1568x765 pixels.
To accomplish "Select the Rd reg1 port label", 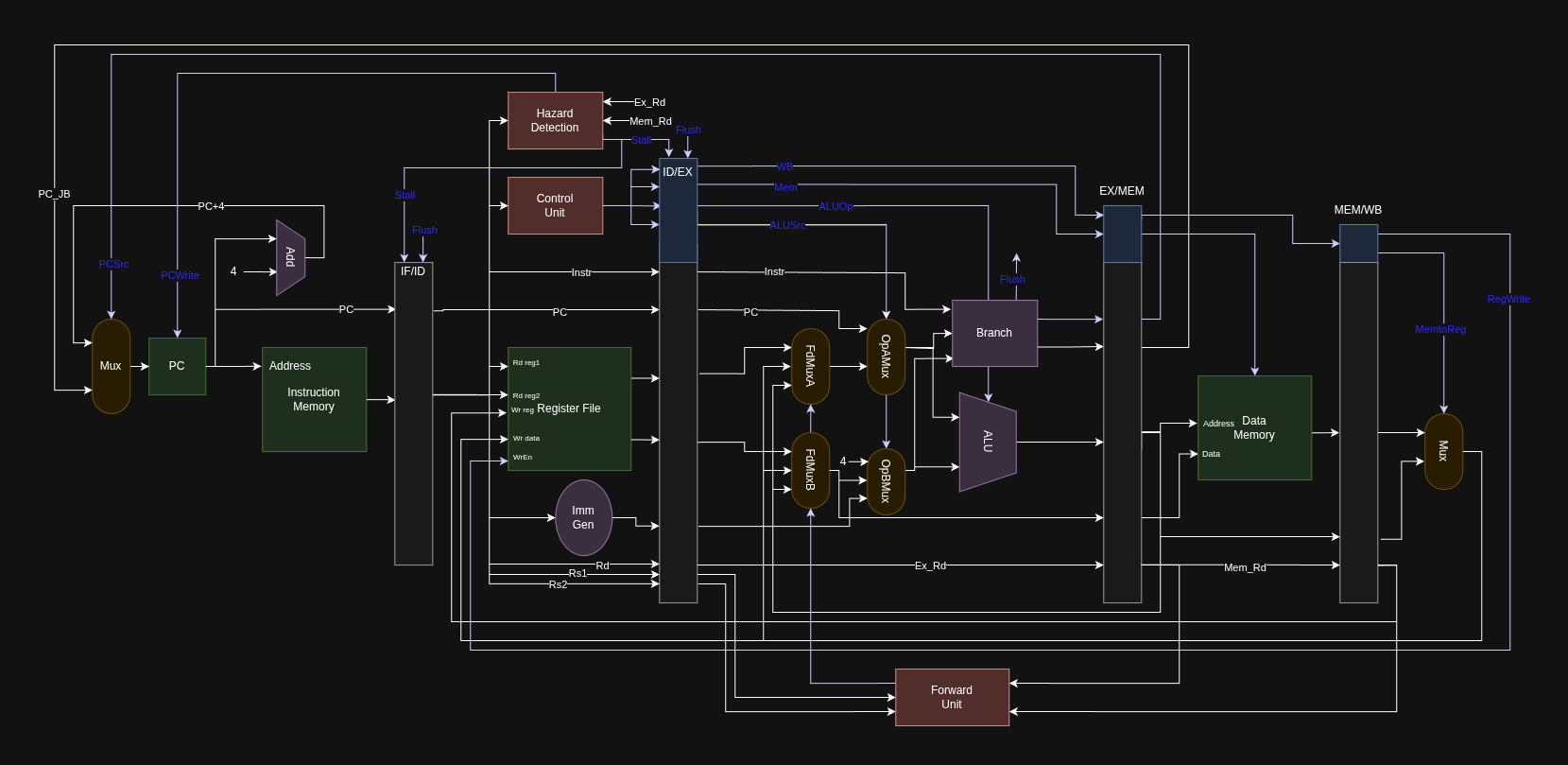I will 526,363.
